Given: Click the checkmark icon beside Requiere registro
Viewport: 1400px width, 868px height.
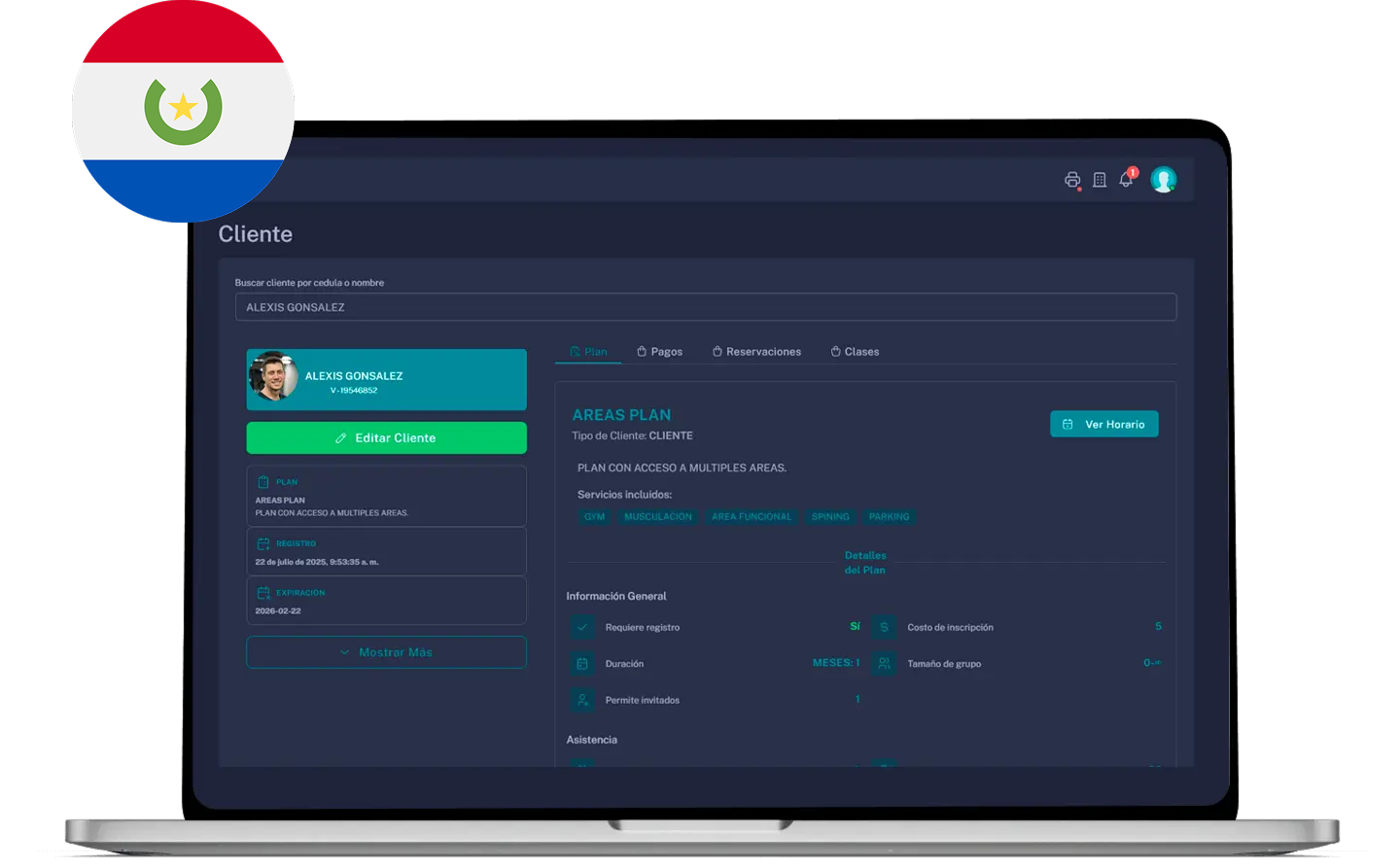Looking at the screenshot, I should 582,627.
